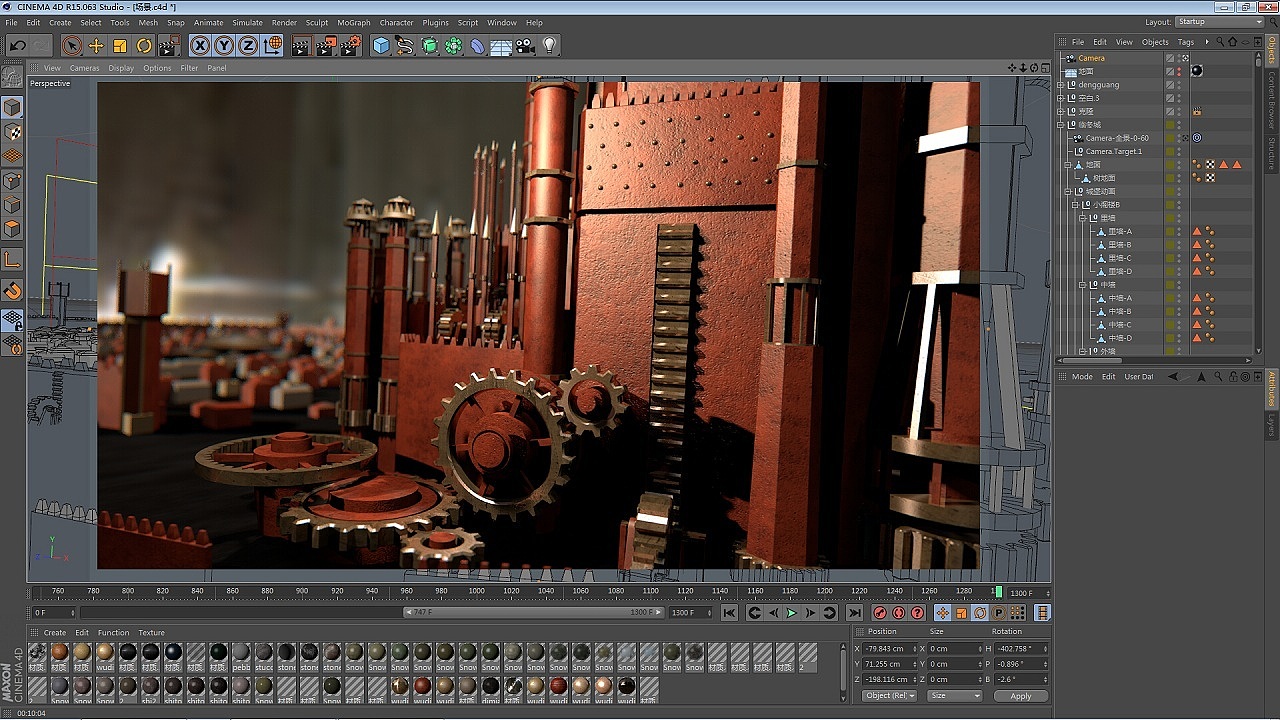Toggle visibility dots of the Camera object
This screenshot has width=1280, height=720.
click(1180, 58)
